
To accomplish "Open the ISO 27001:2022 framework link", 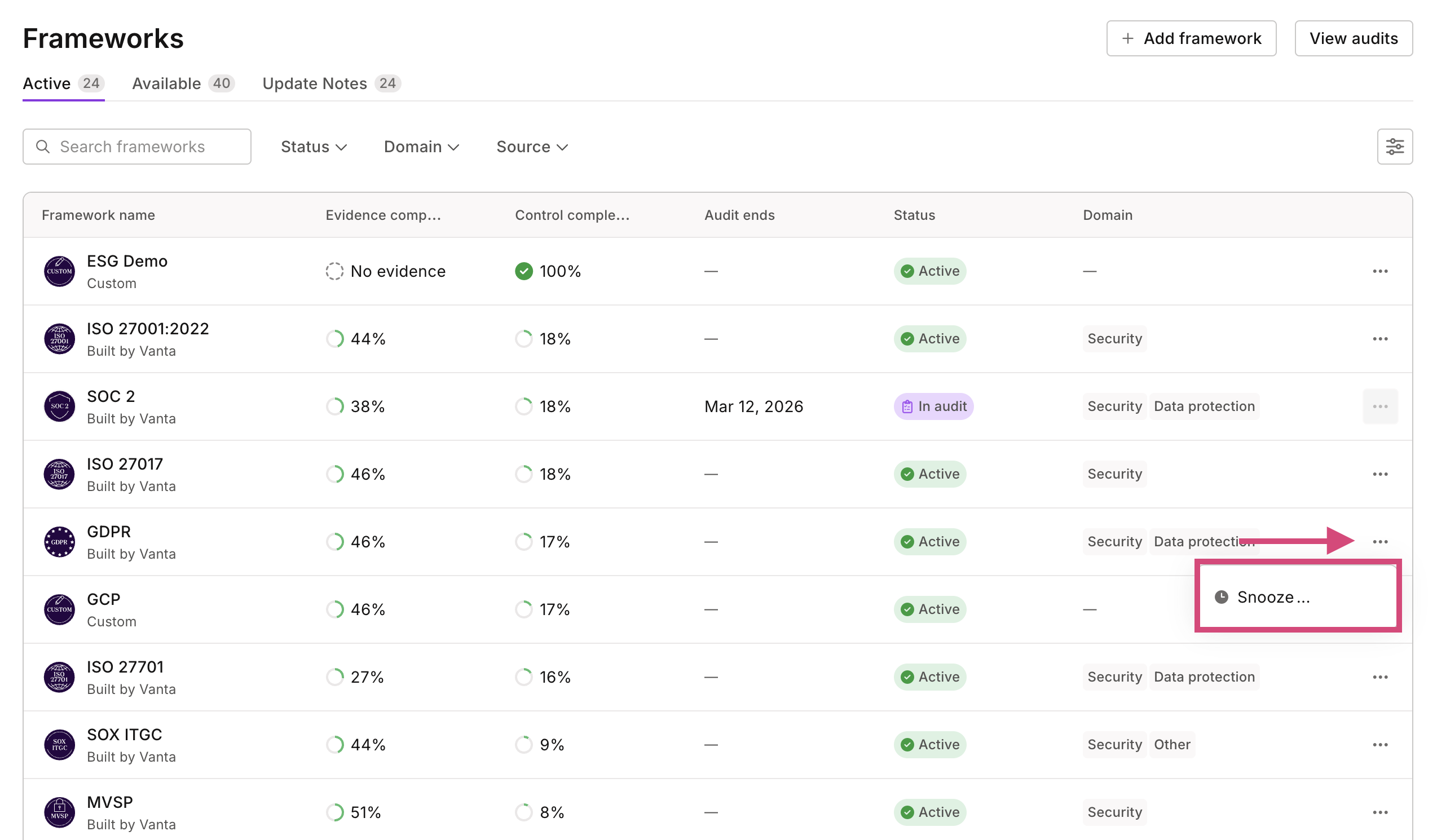I will (148, 329).
